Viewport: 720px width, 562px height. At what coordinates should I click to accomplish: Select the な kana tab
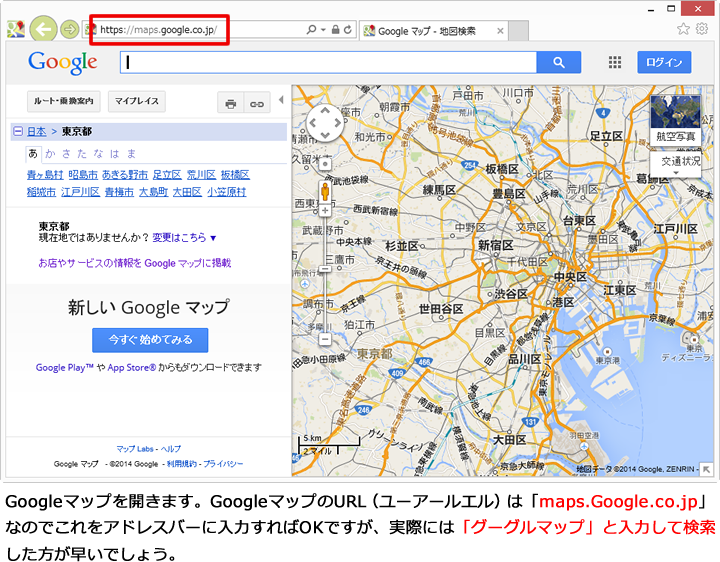pos(98,154)
